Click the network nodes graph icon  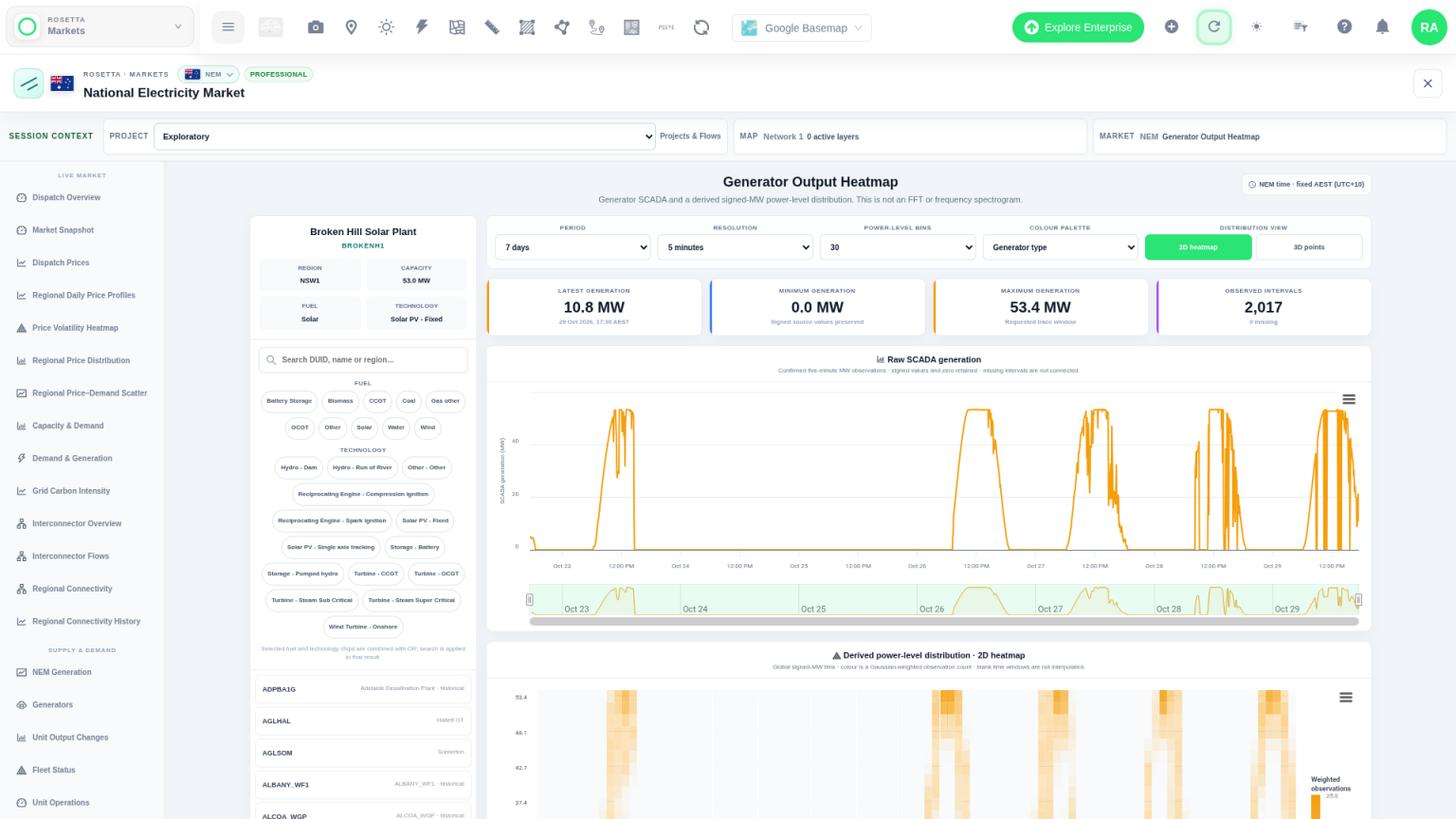[562, 27]
